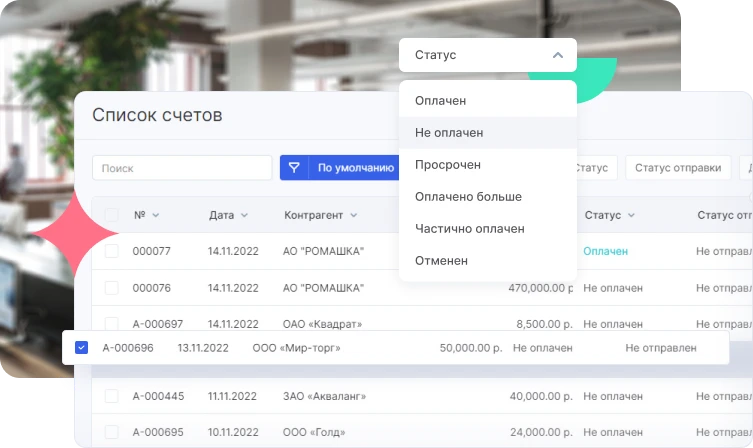
Task: Choose Отменен from the status menu
Action: (x=441, y=261)
